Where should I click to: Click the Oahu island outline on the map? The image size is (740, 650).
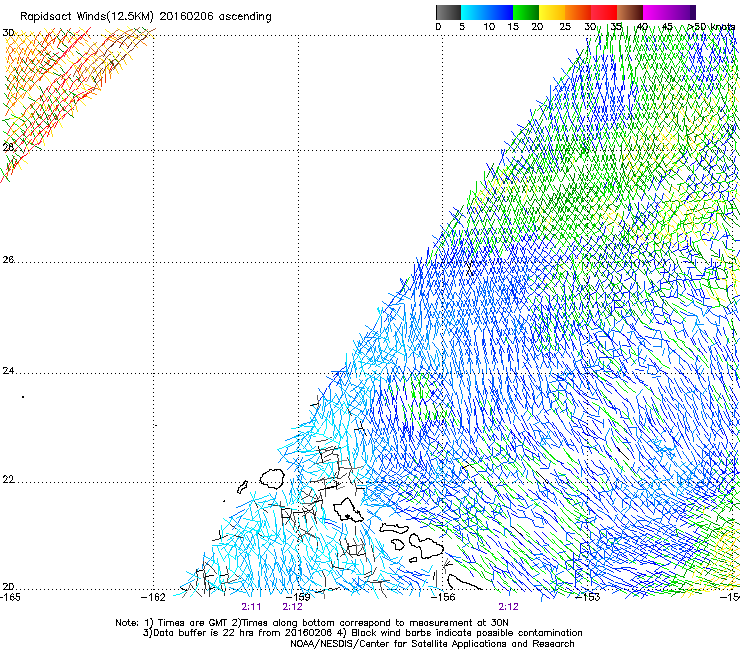pyautogui.click(x=348, y=510)
